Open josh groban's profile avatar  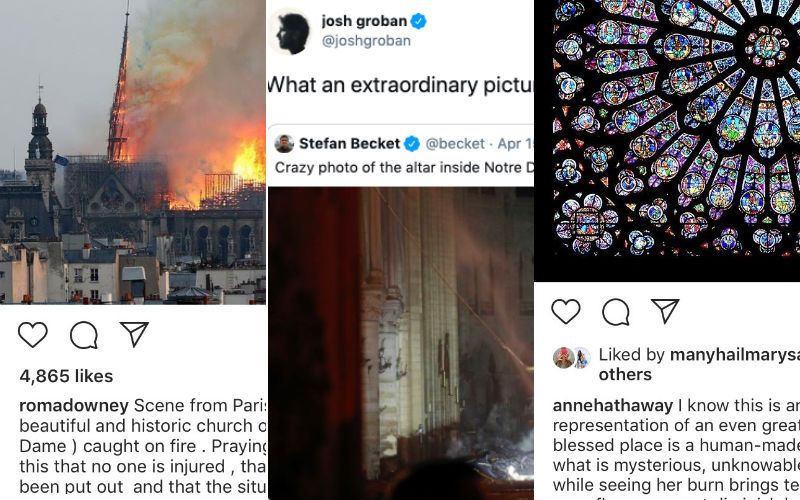point(290,33)
